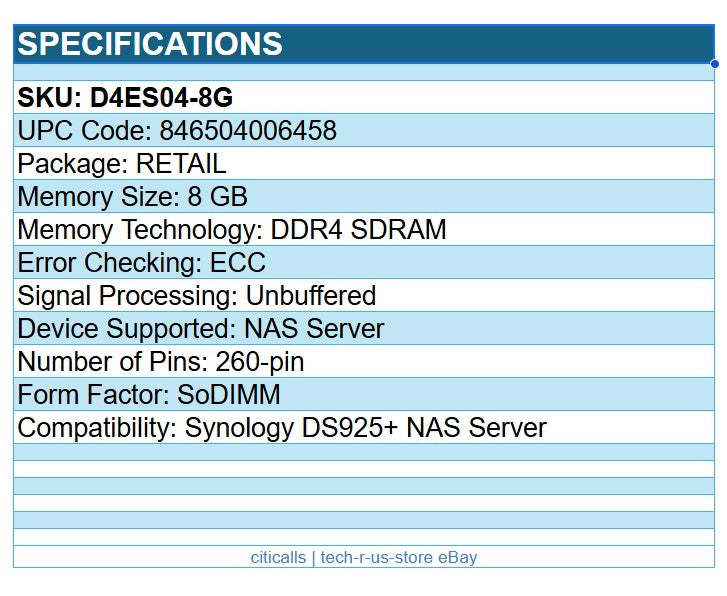The width and height of the screenshot is (727, 596).
Task: Select the Number of Pins: 260-pin row
Action: click(x=364, y=361)
